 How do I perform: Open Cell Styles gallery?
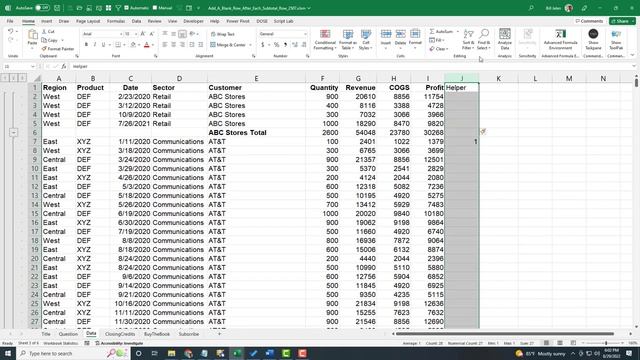366,40
